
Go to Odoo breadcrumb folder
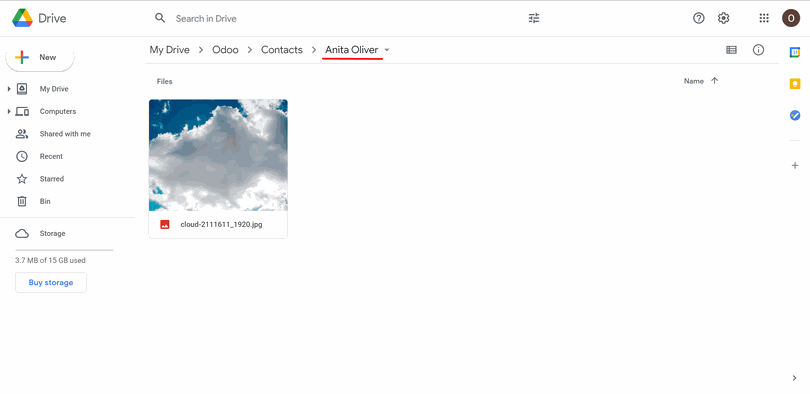(225, 50)
